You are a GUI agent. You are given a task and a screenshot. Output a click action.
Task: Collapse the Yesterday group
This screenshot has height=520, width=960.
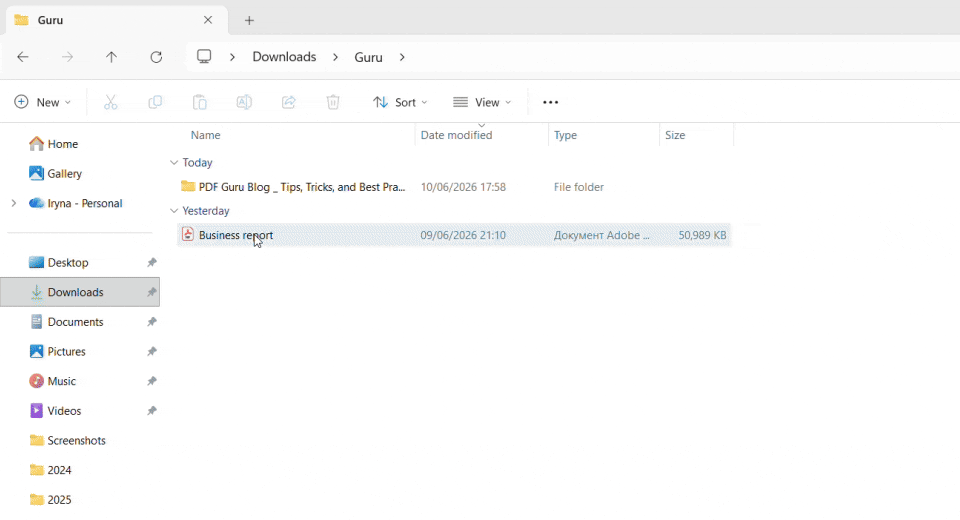click(x=174, y=211)
